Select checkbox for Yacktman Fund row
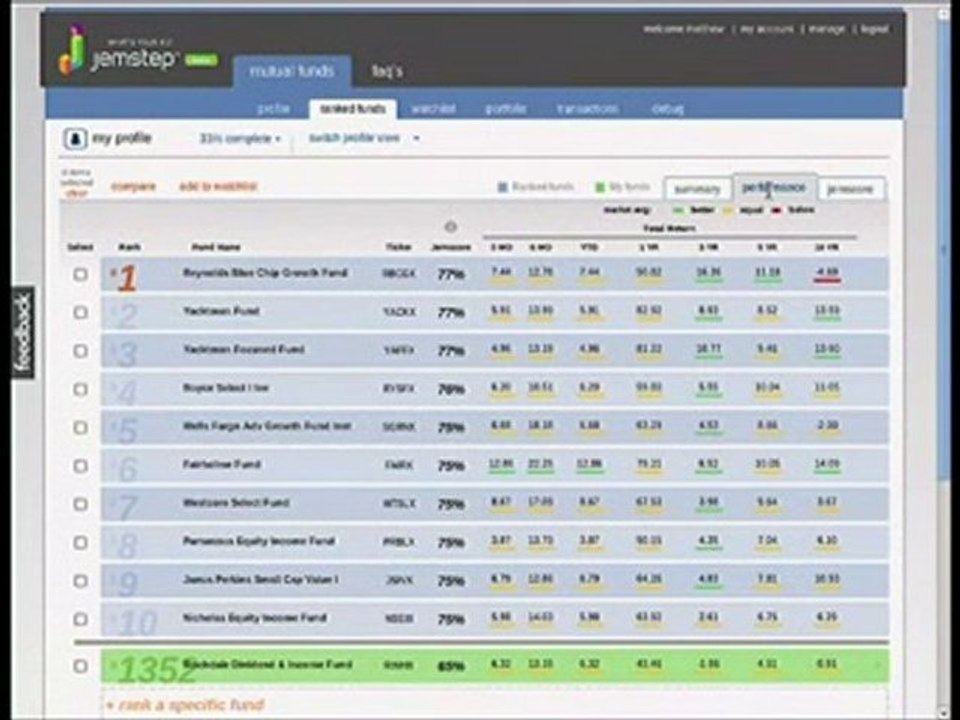 tap(80, 312)
